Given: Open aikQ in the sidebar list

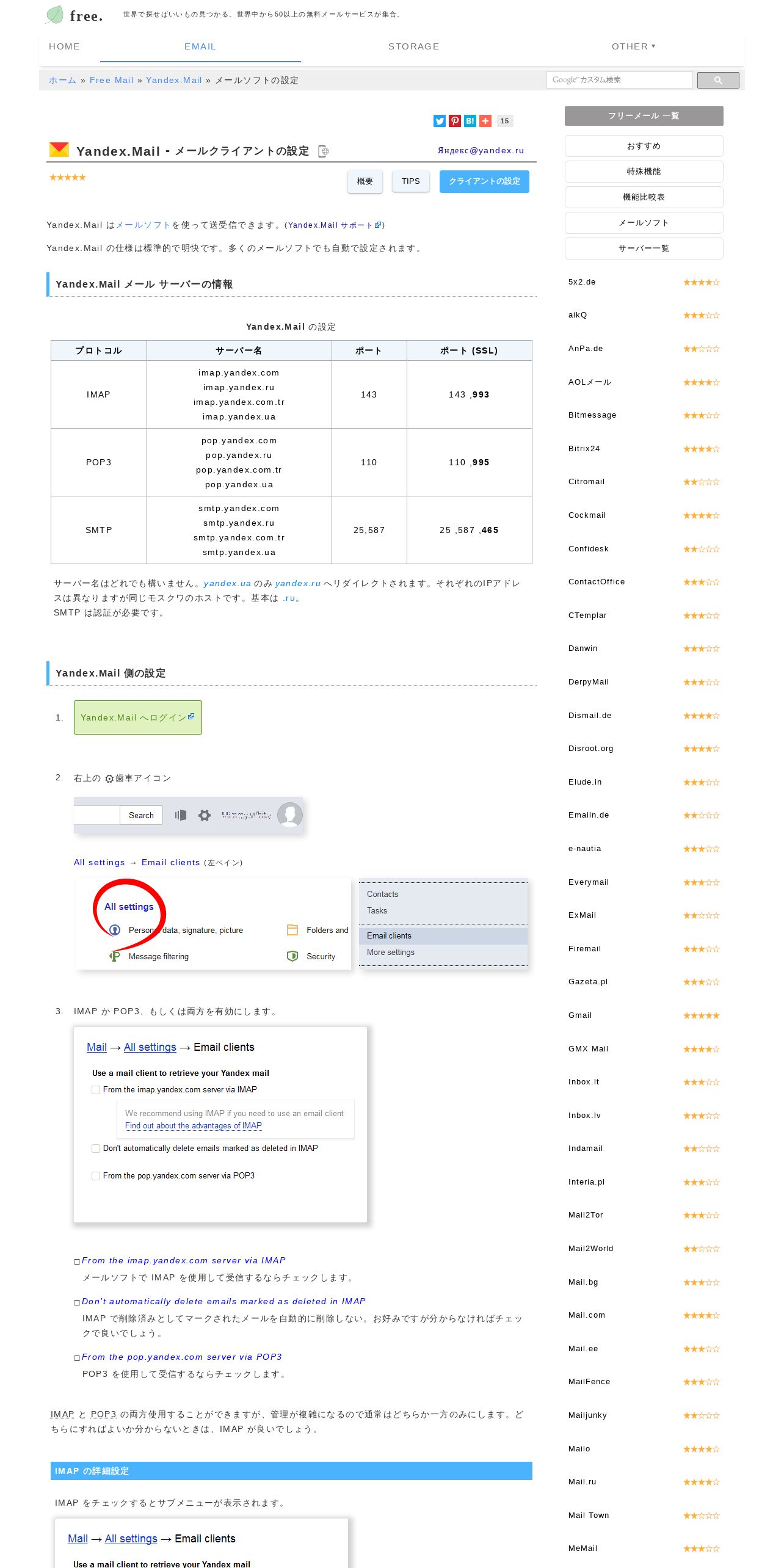Looking at the screenshot, I should click(x=578, y=315).
